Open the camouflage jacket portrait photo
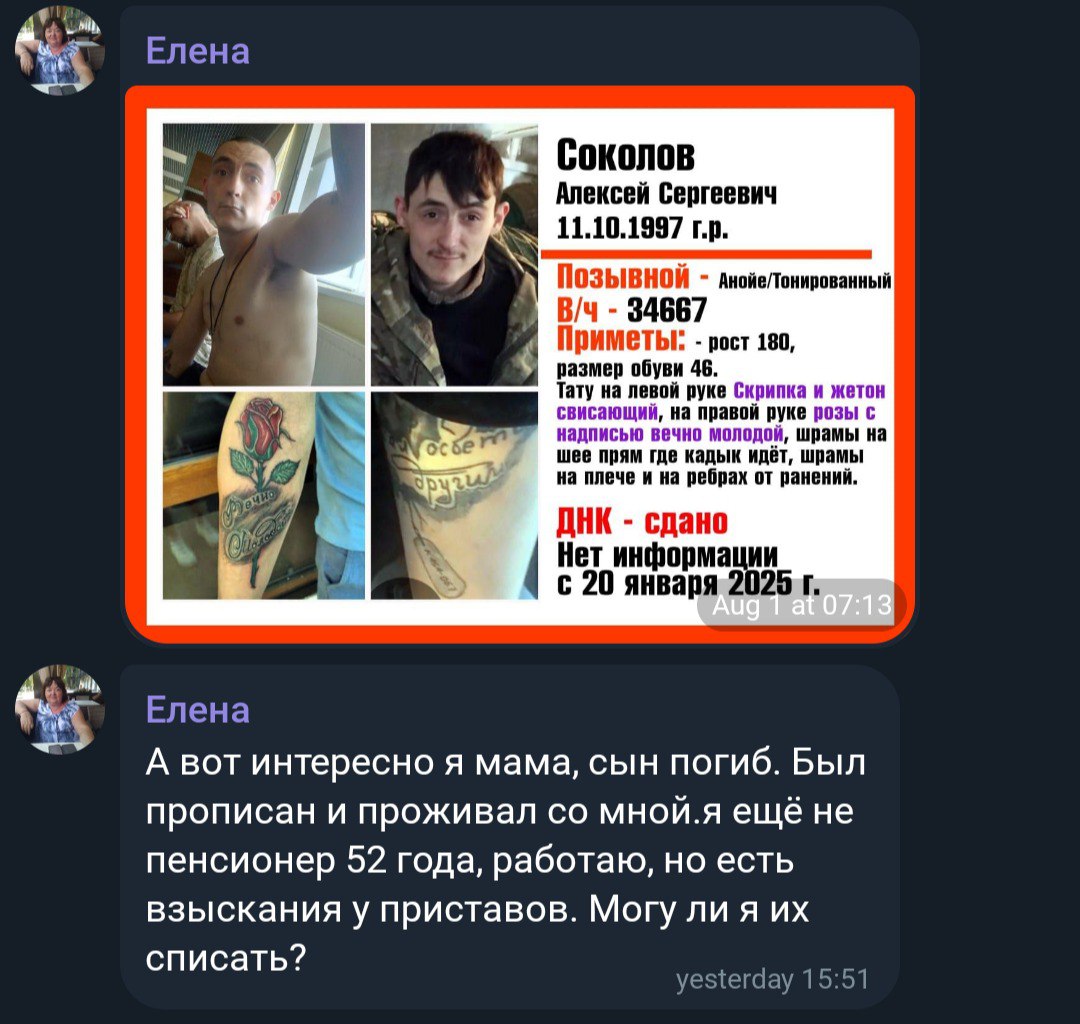Image resolution: width=1080 pixels, height=1024 pixels. coord(455,255)
